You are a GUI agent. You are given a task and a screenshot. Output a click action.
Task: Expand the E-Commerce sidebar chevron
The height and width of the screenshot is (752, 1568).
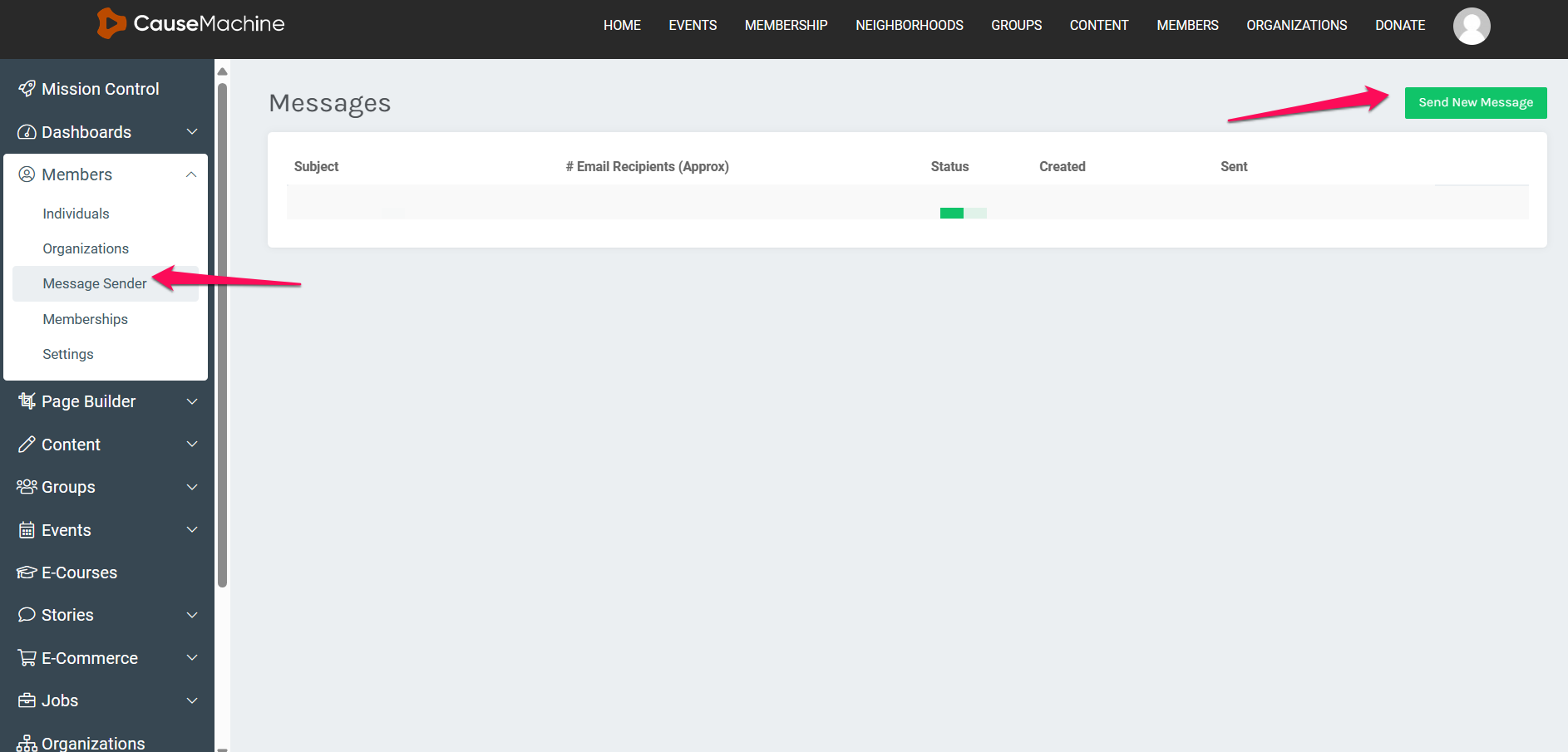[x=192, y=658]
